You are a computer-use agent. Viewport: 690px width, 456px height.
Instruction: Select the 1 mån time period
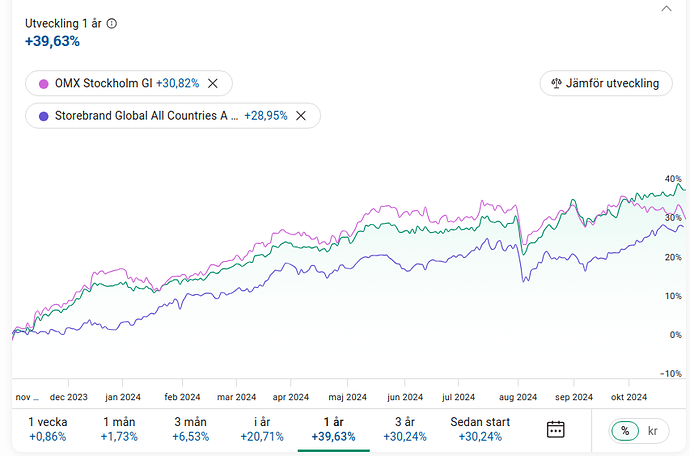coord(119,429)
